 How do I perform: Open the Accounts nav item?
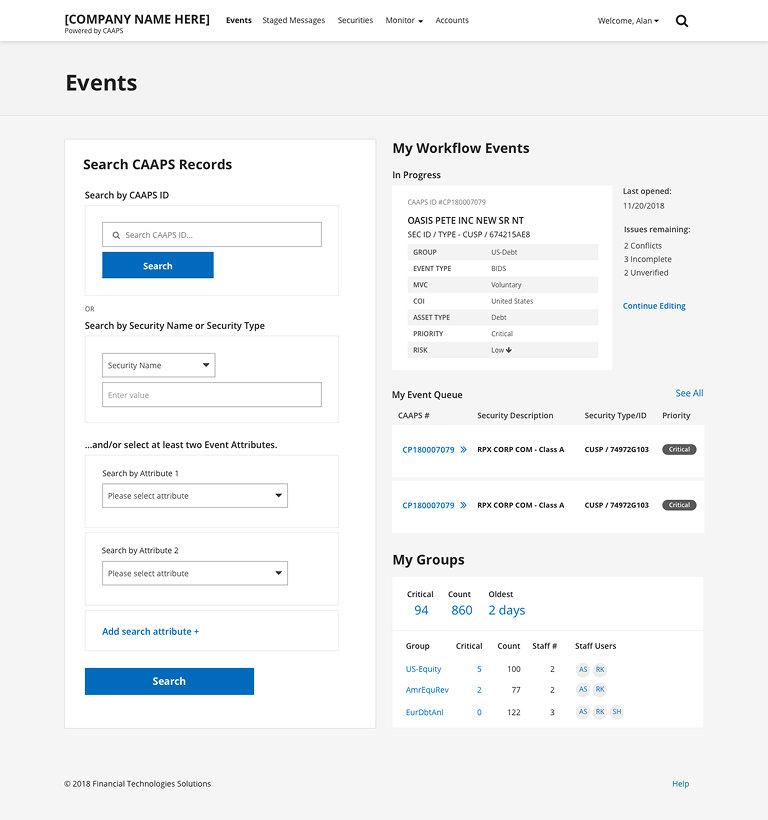coord(452,20)
